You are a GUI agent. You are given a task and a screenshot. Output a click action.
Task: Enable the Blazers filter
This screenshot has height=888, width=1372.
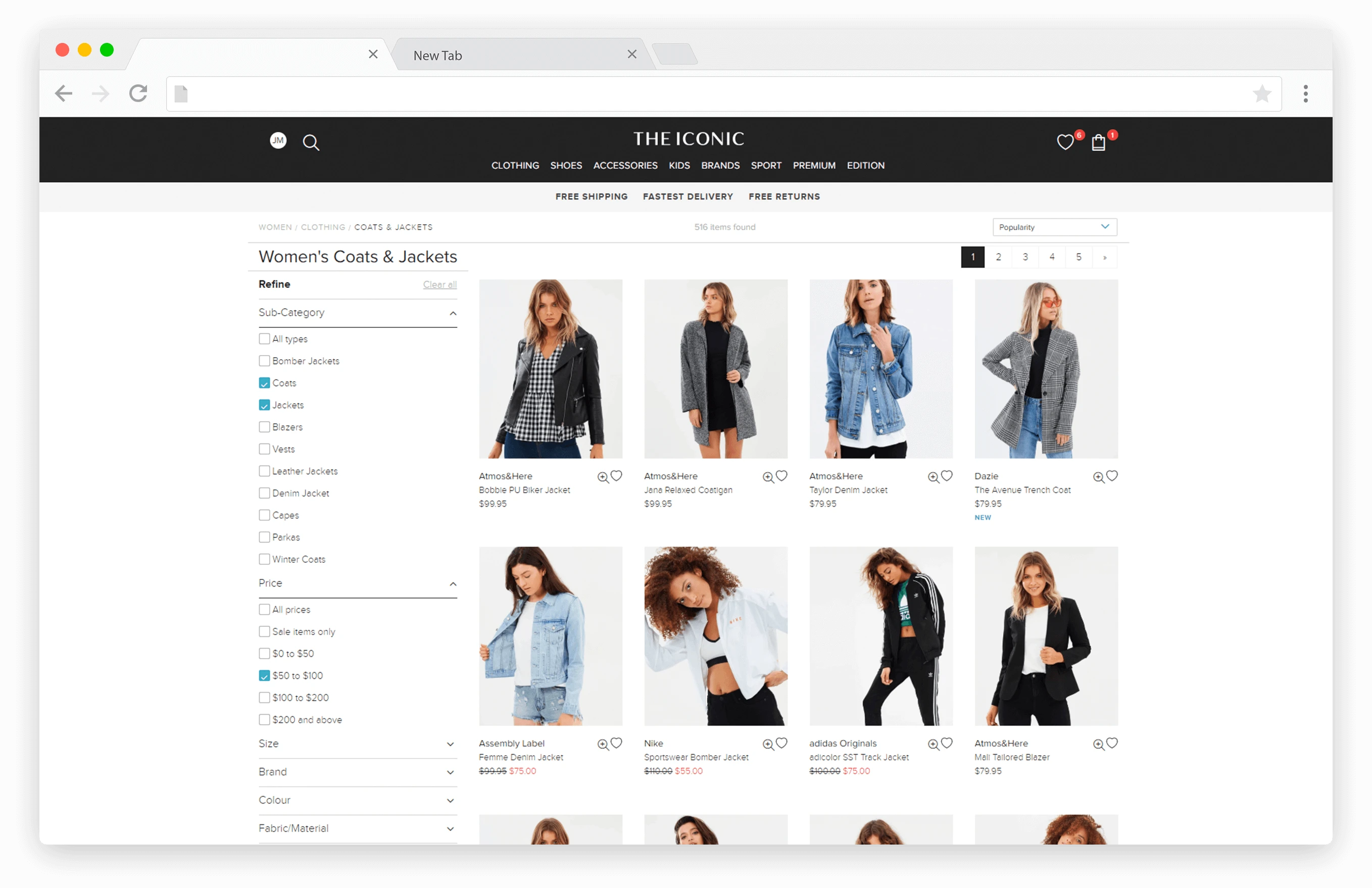pyautogui.click(x=265, y=427)
